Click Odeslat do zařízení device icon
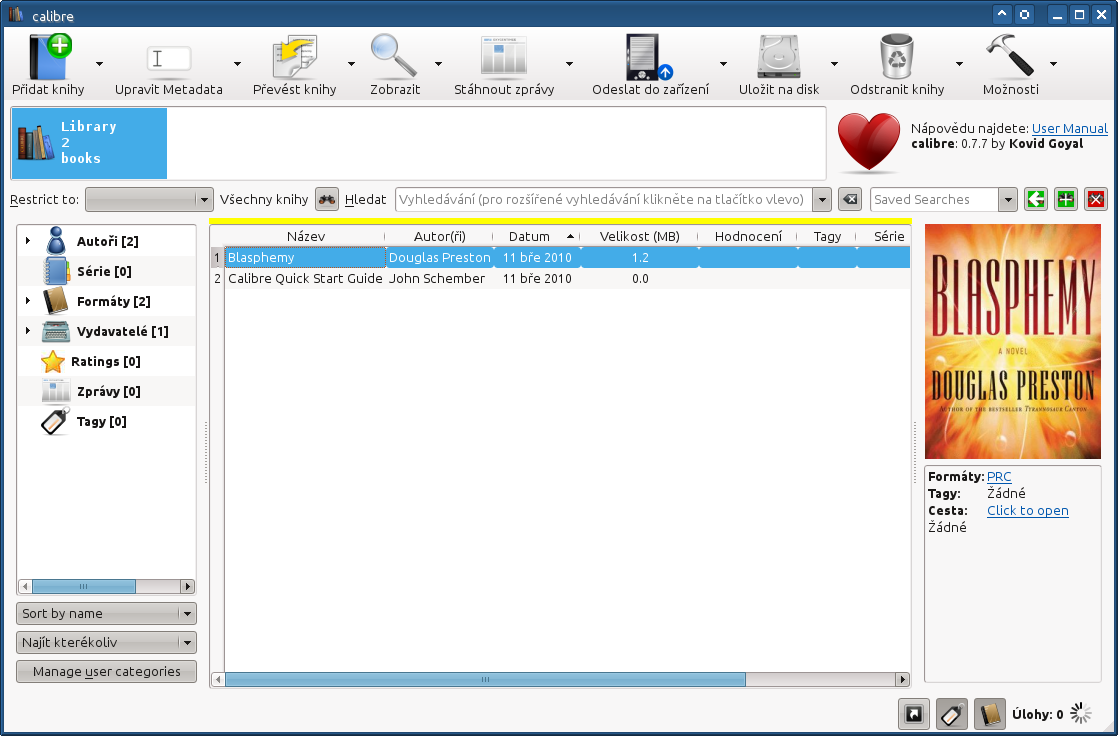This screenshot has height=736, width=1118. [650, 57]
